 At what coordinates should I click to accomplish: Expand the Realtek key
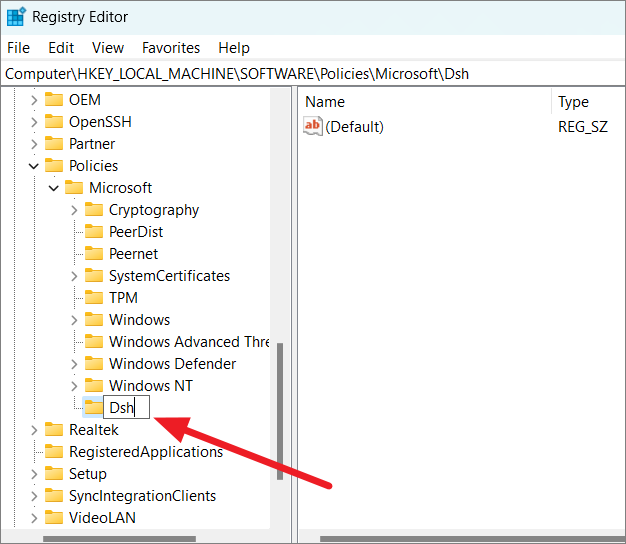pos(34,430)
